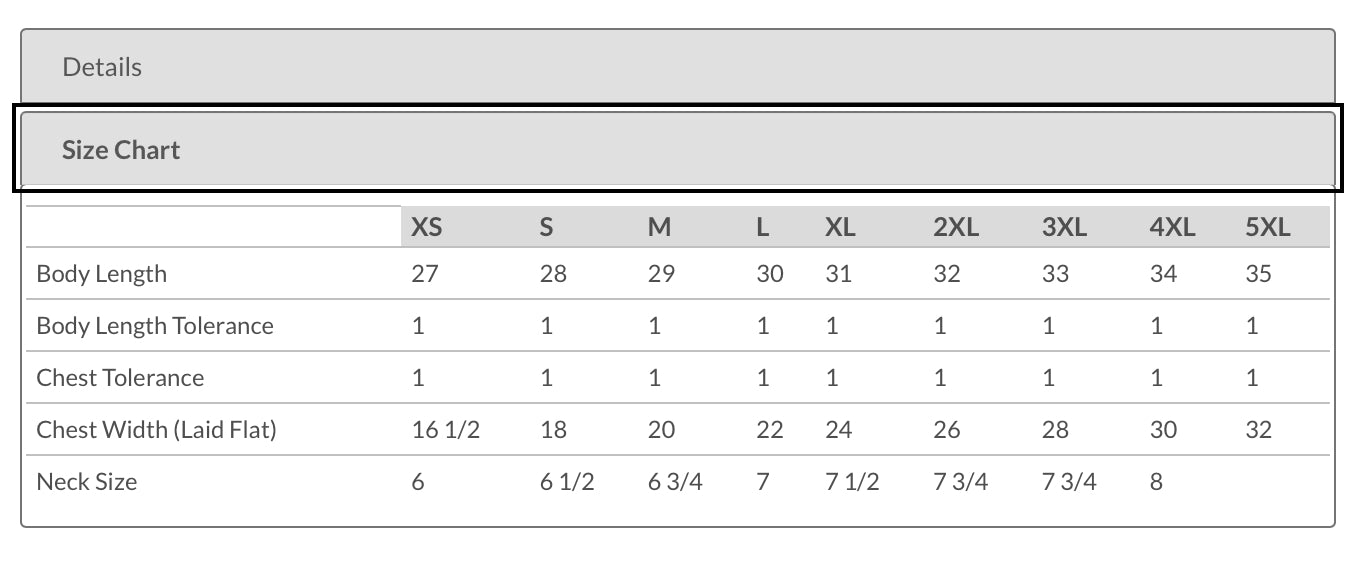Expand the Details accordion section
This screenshot has height=561, width=1356.
pyautogui.click(x=678, y=67)
